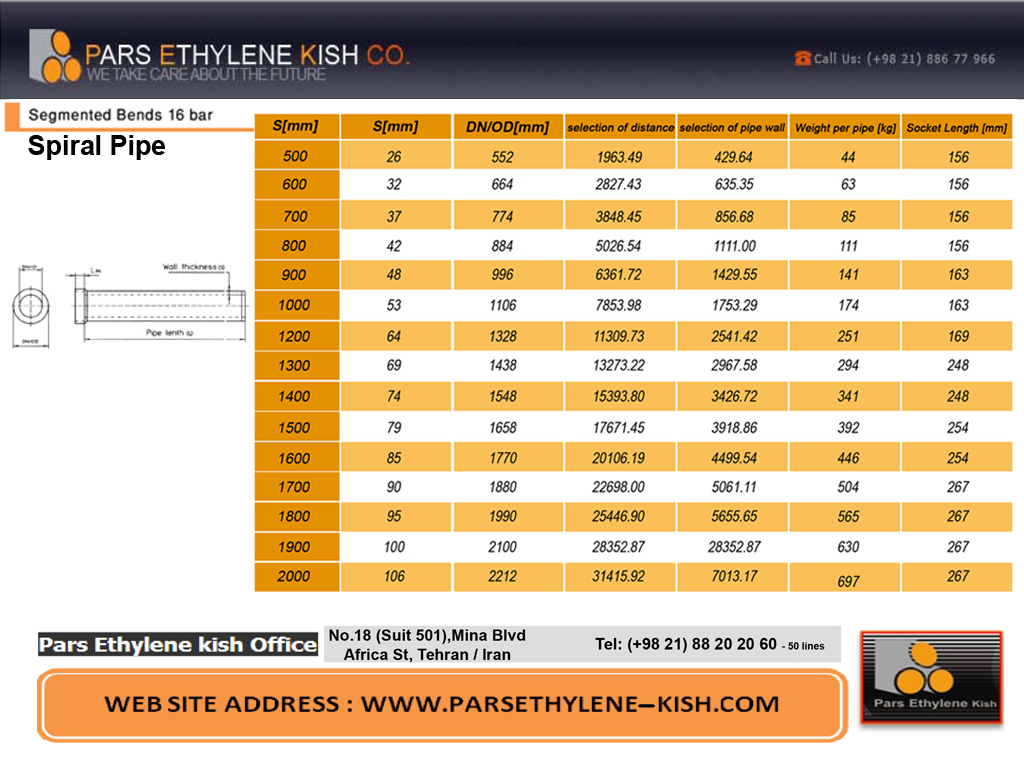This screenshot has width=1024, height=768.
Task: Select the 2000 row label
Action: [294, 576]
